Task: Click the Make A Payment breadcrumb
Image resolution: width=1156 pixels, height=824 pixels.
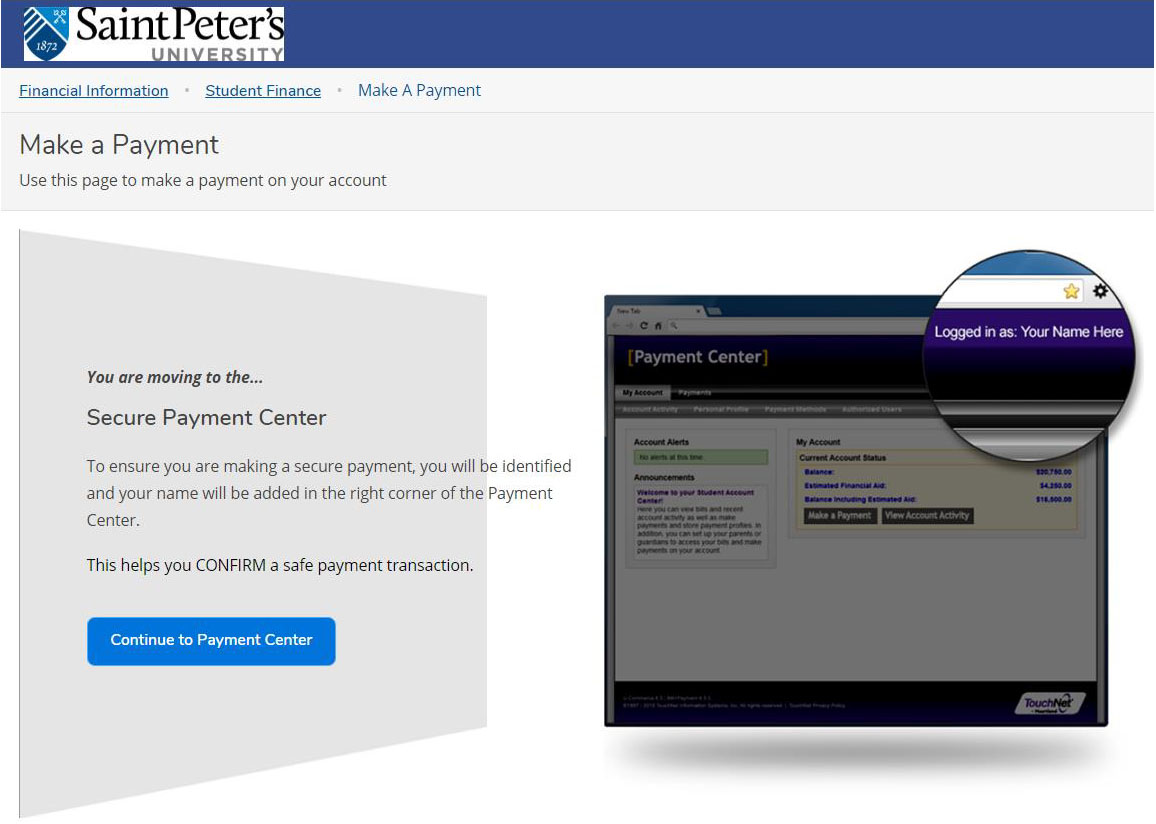Action: click(x=419, y=90)
